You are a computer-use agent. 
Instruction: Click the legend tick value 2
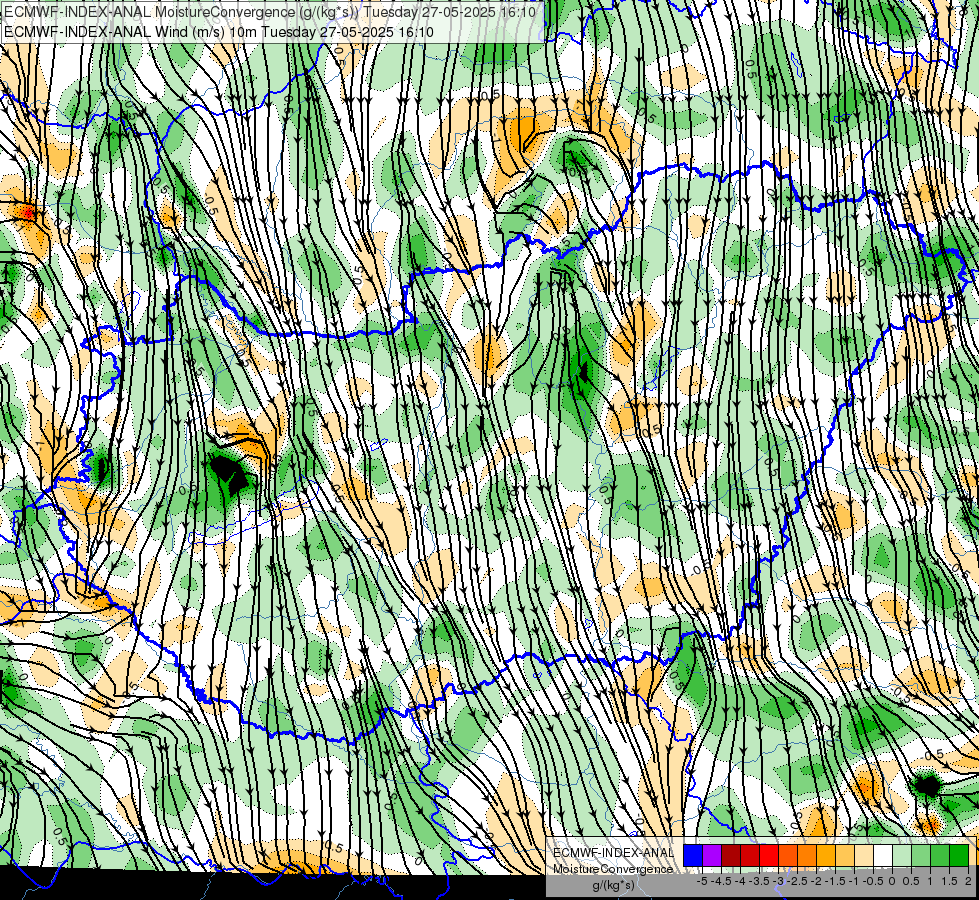coord(968,881)
